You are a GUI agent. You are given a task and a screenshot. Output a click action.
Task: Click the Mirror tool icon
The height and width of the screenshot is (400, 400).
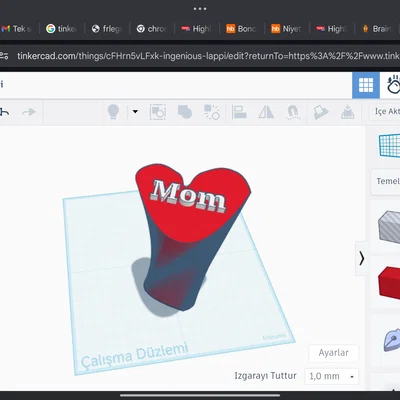[x=266, y=112]
